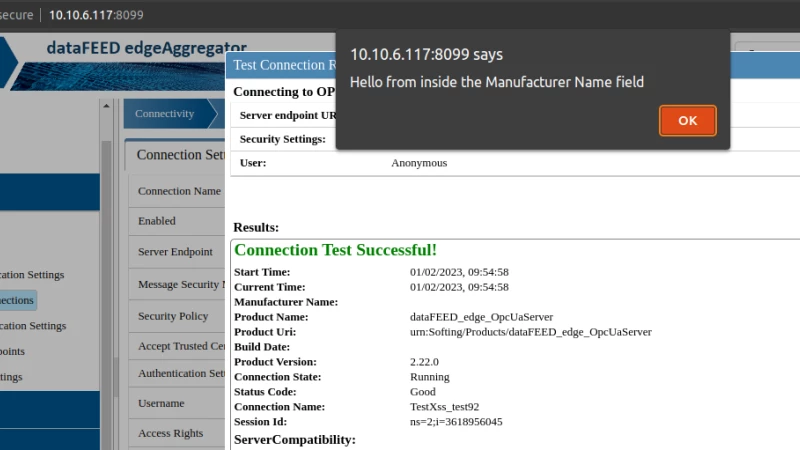Click the dataFEED edgeAggregator logo
The height and width of the screenshot is (450, 800).
pos(146,47)
